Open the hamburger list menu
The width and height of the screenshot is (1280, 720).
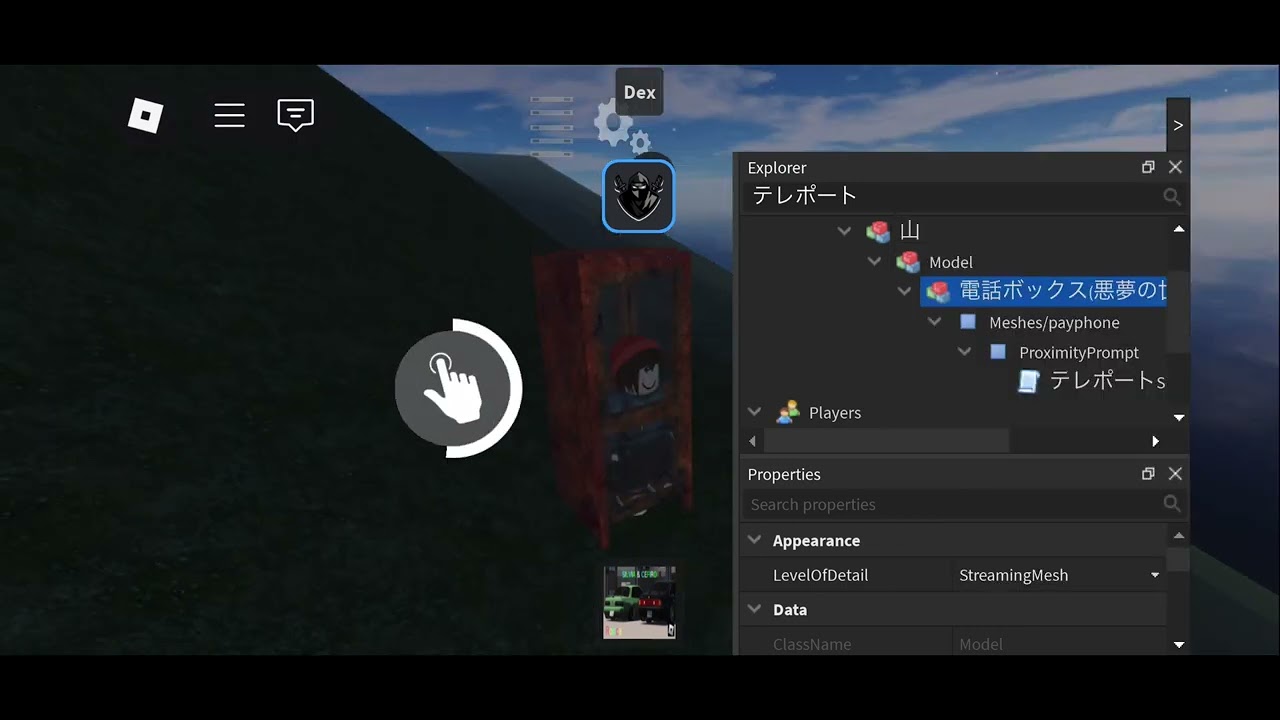(x=229, y=115)
